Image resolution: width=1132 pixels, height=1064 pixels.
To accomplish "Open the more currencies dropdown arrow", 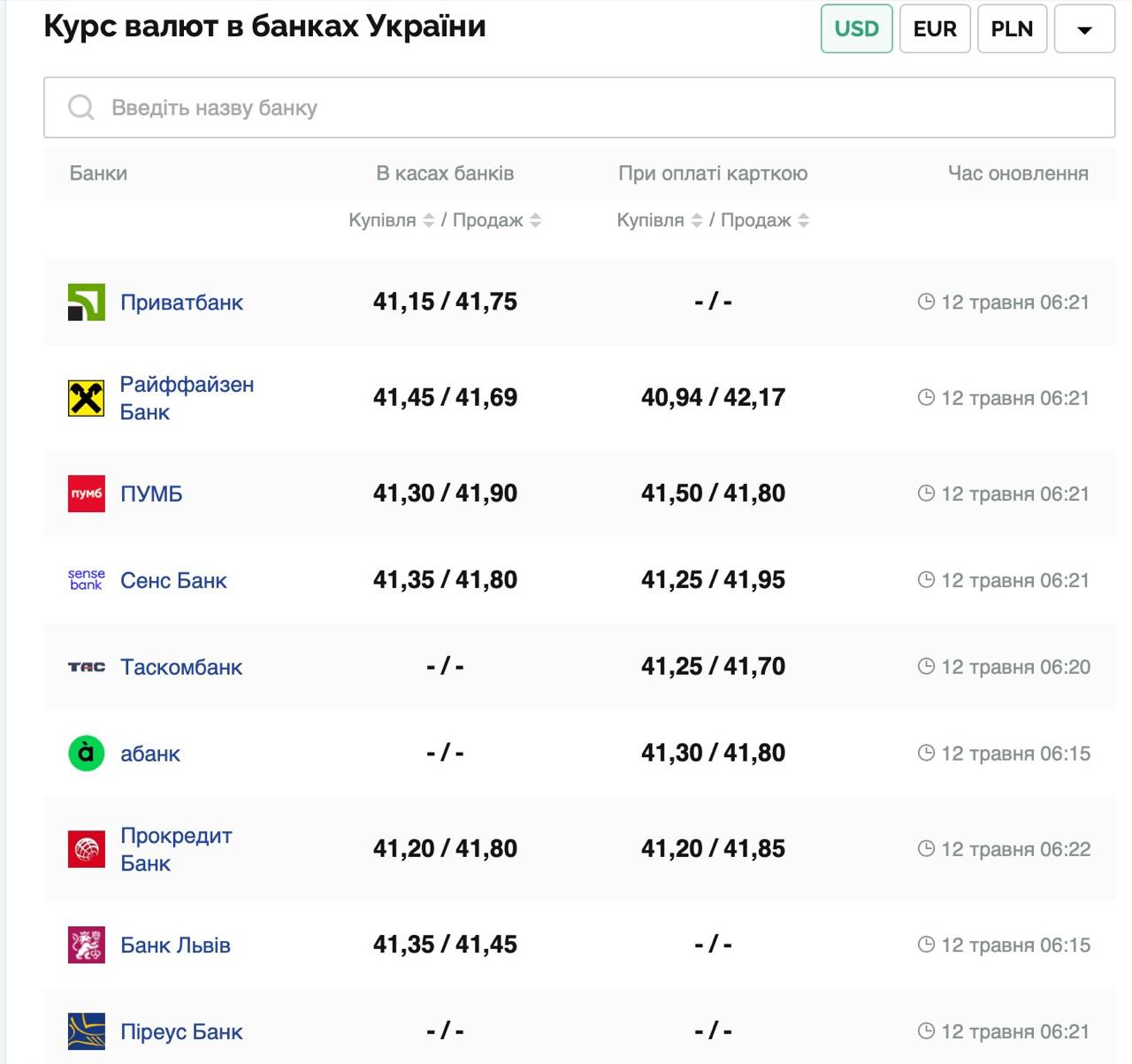I will (1084, 29).
